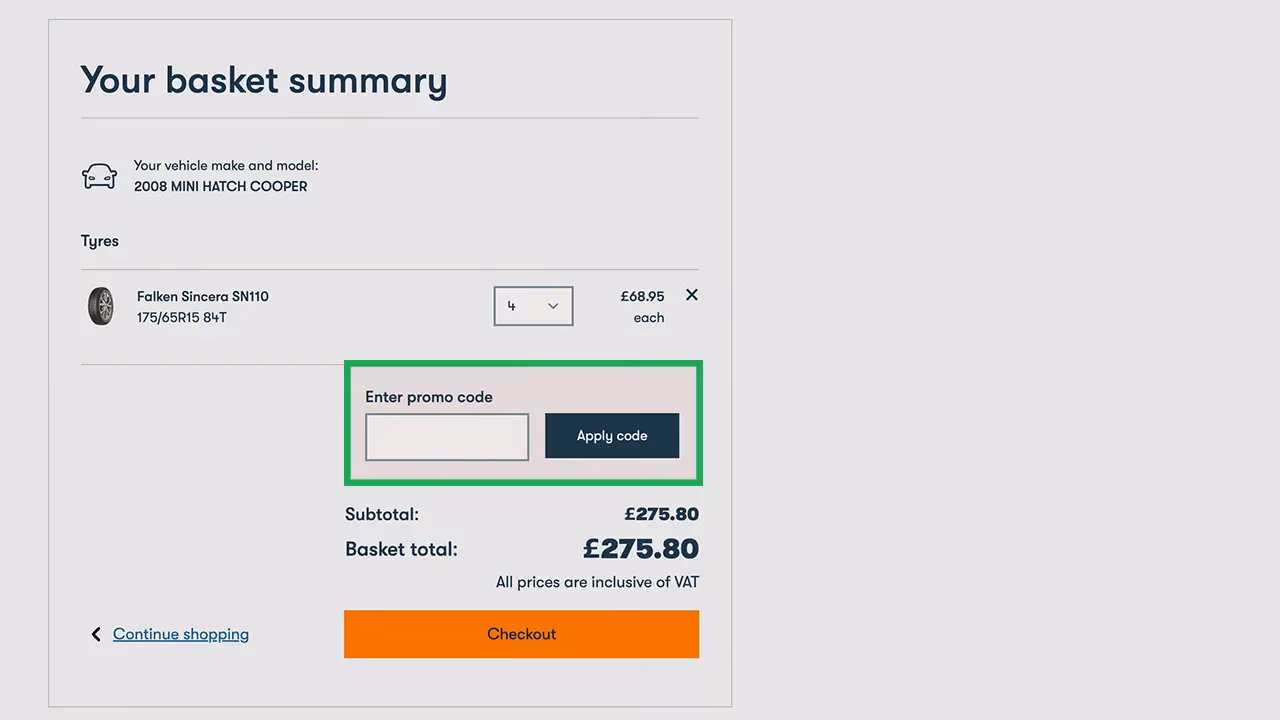Screen dimensions: 1280x720
Task: Click the tyre product image
Action: click(101, 306)
